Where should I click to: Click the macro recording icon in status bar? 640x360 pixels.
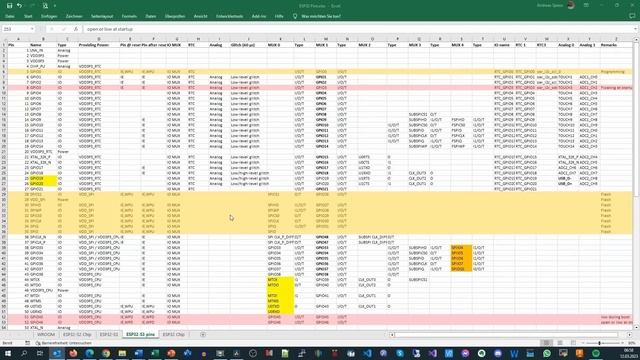[27, 343]
